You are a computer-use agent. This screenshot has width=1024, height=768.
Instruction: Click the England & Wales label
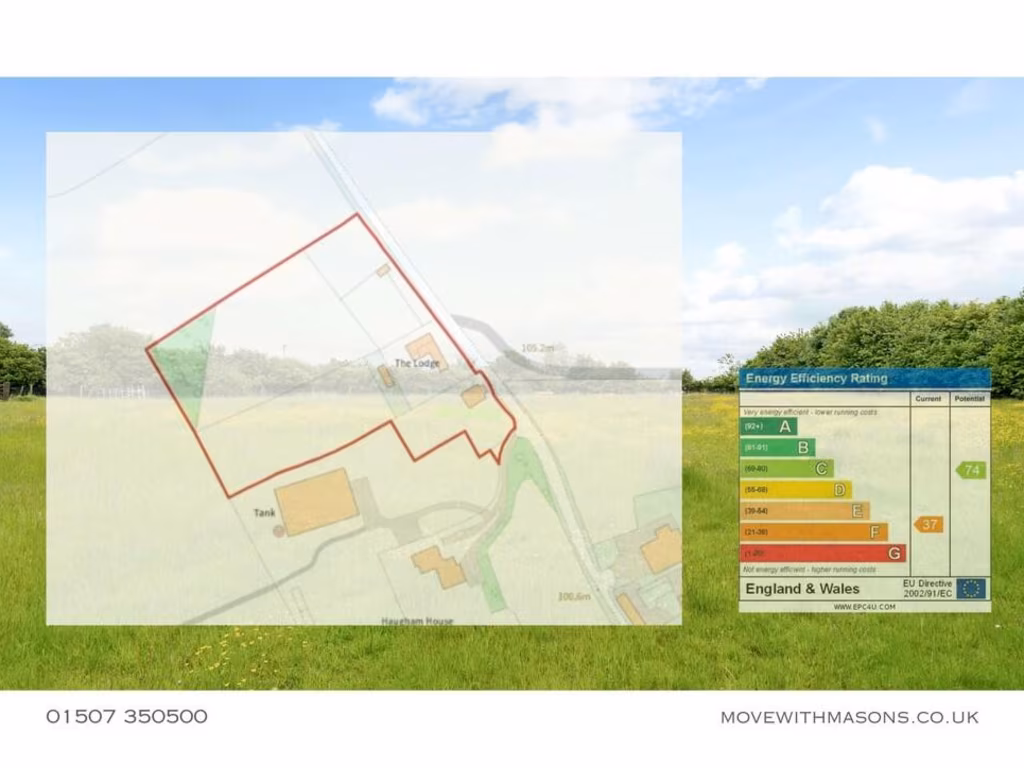pyautogui.click(x=802, y=589)
